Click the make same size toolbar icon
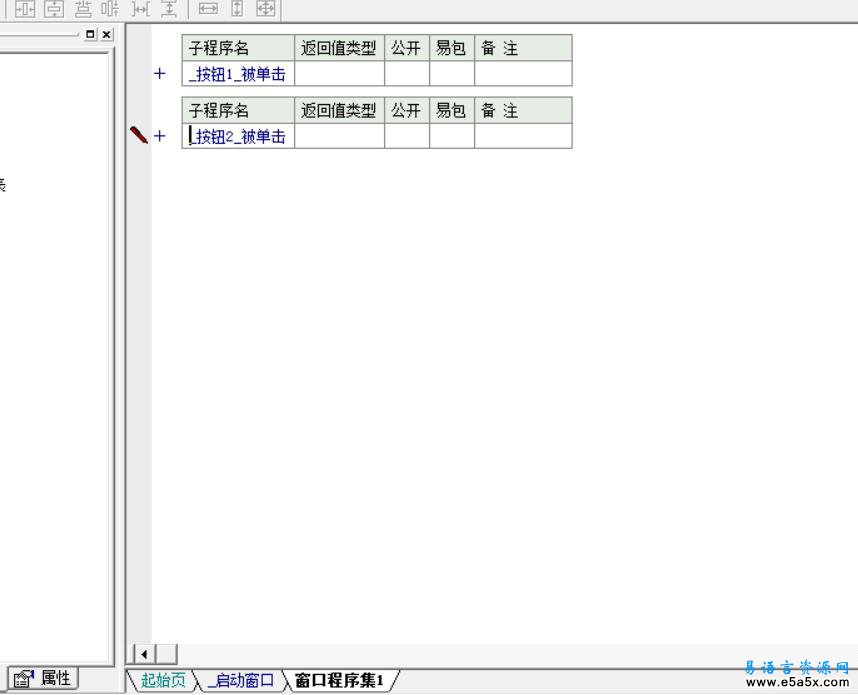This screenshot has height=695, width=858. (265, 9)
